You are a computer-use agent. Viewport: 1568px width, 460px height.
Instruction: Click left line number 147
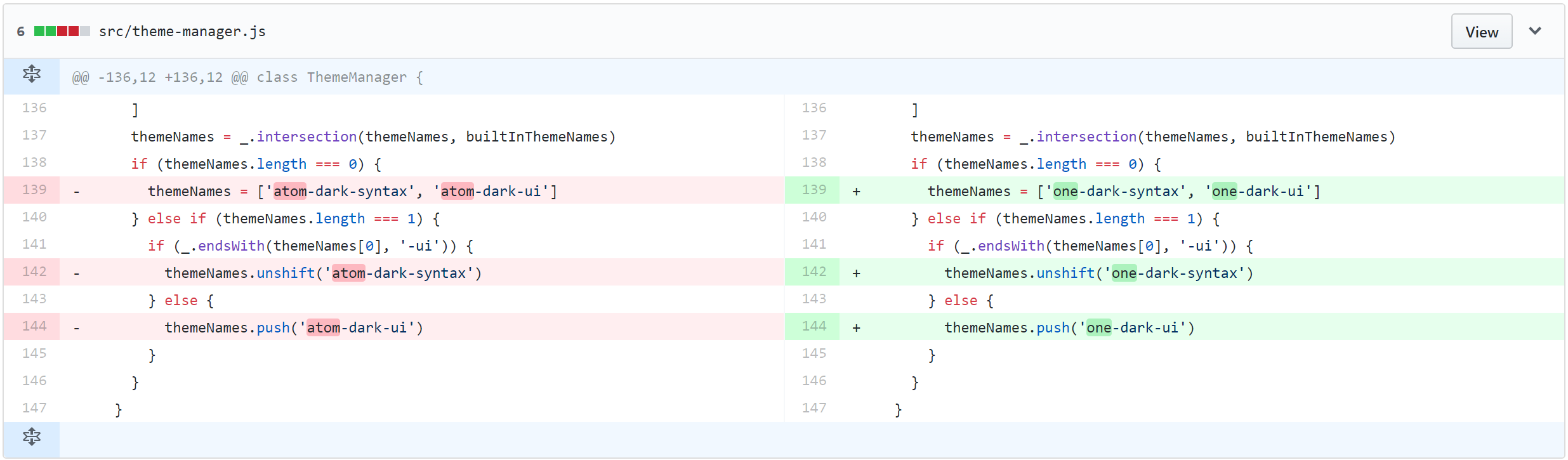tap(34, 408)
